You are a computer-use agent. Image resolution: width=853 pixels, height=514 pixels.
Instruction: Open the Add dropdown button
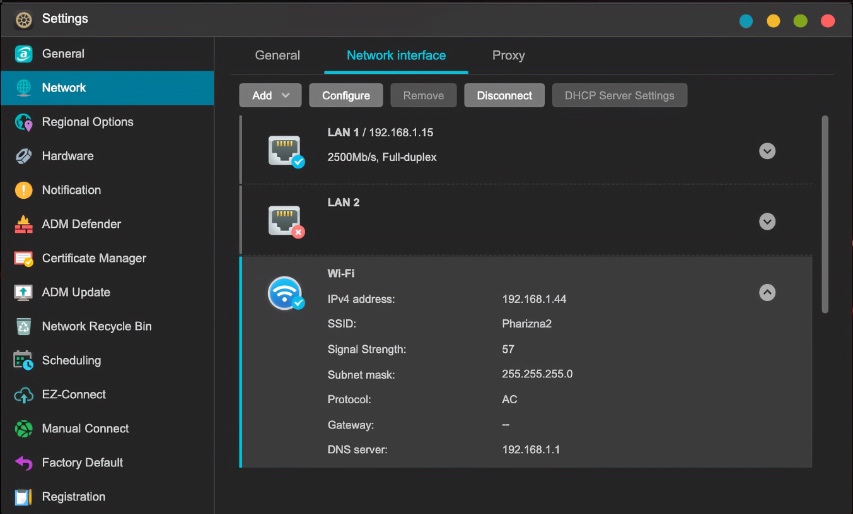click(270, 95)
